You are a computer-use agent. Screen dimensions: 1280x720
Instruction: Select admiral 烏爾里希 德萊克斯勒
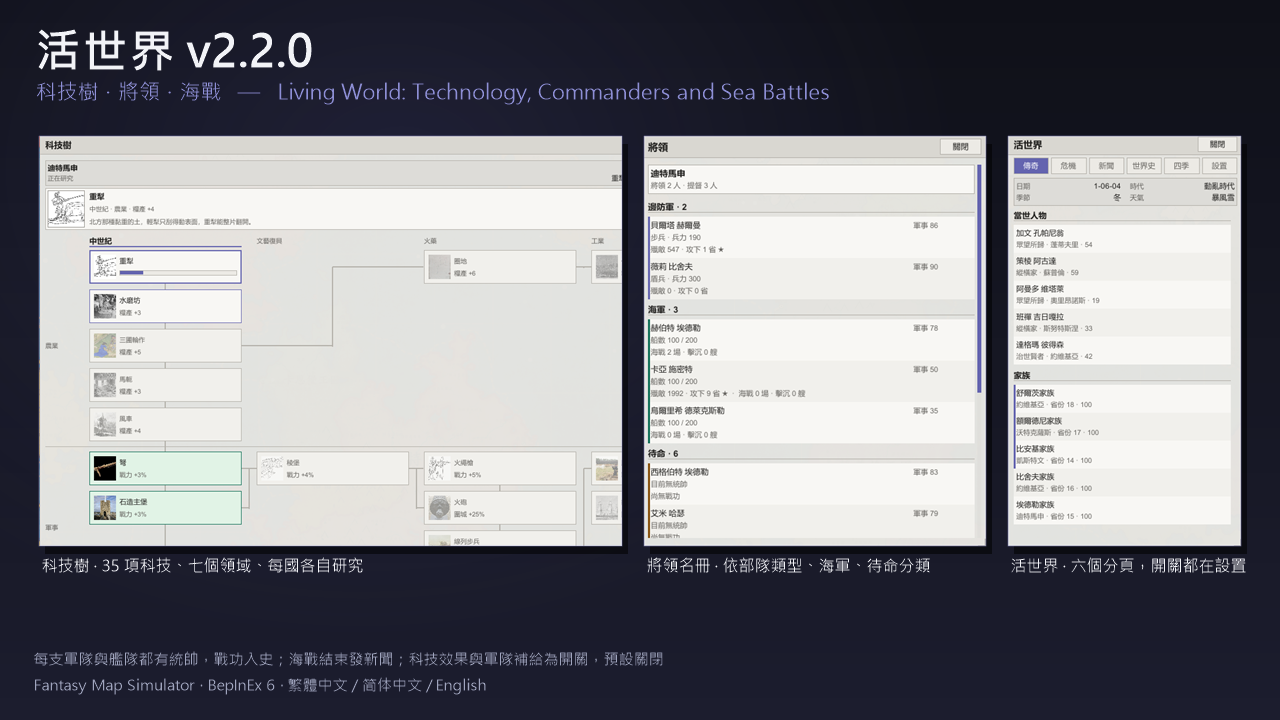pos(811,423)
